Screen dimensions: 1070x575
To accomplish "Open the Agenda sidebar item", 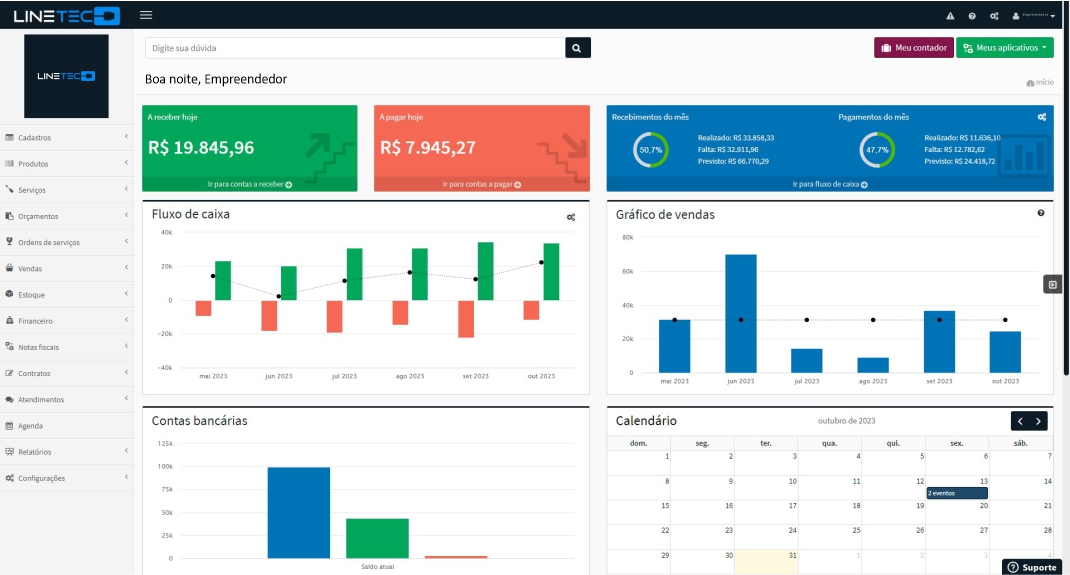I will pos(66,426).
